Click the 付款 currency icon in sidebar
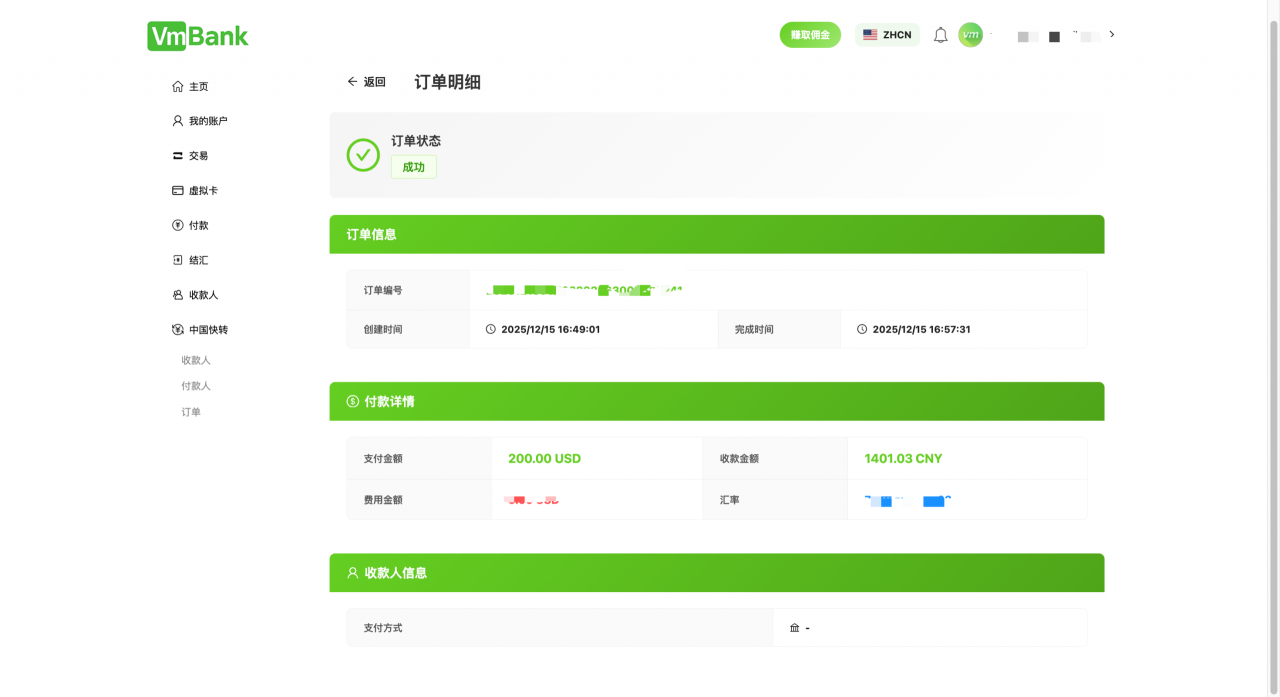Image resolution: width=1280 pixels, height=697 pixels. [177, 225]
